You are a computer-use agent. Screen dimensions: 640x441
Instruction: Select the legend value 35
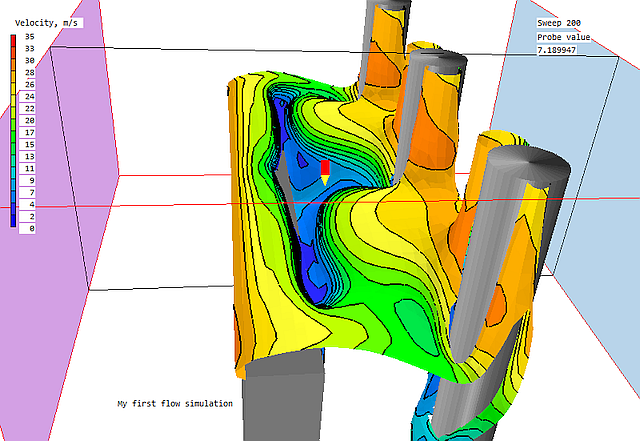(30, 37)
